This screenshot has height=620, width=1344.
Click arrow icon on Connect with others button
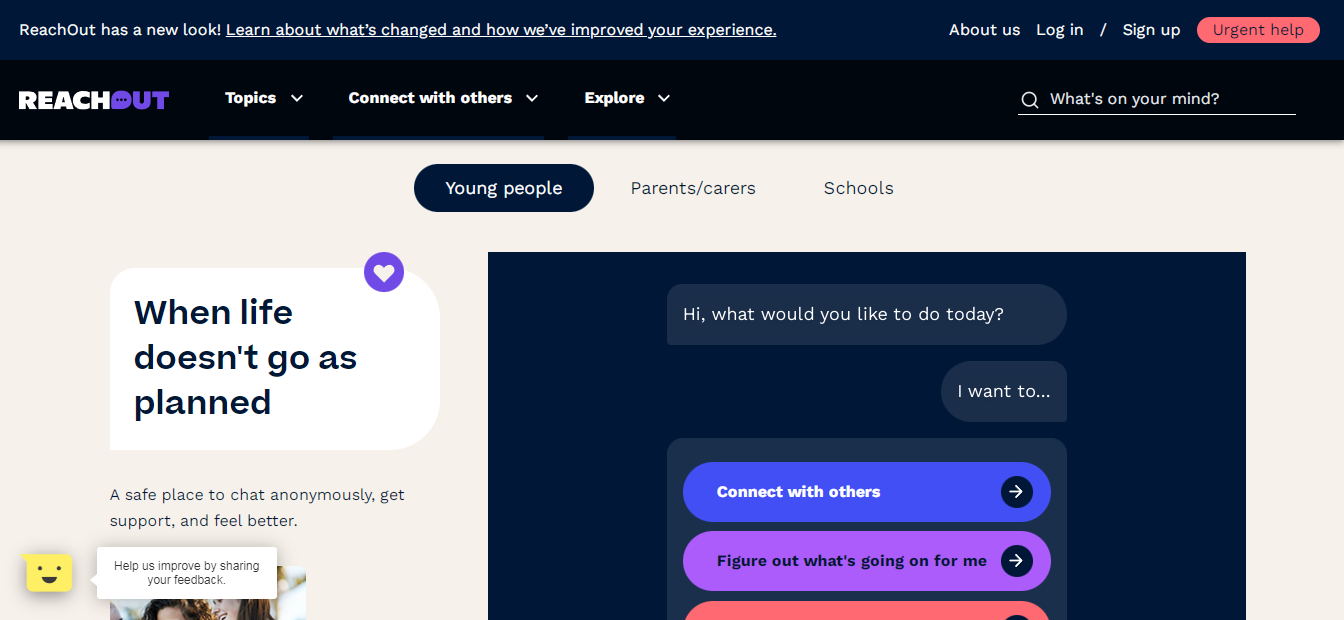tap(1016, 492)
